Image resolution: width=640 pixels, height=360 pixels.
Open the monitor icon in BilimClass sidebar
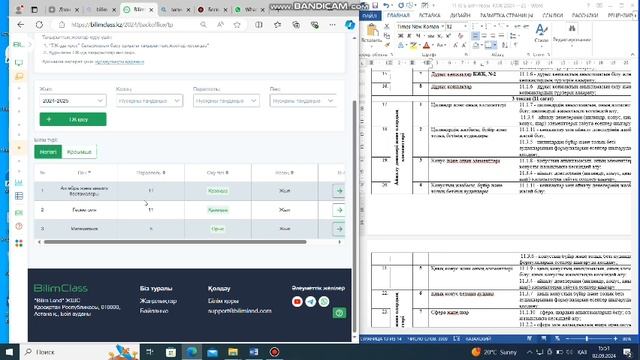(x=19, y=63)
